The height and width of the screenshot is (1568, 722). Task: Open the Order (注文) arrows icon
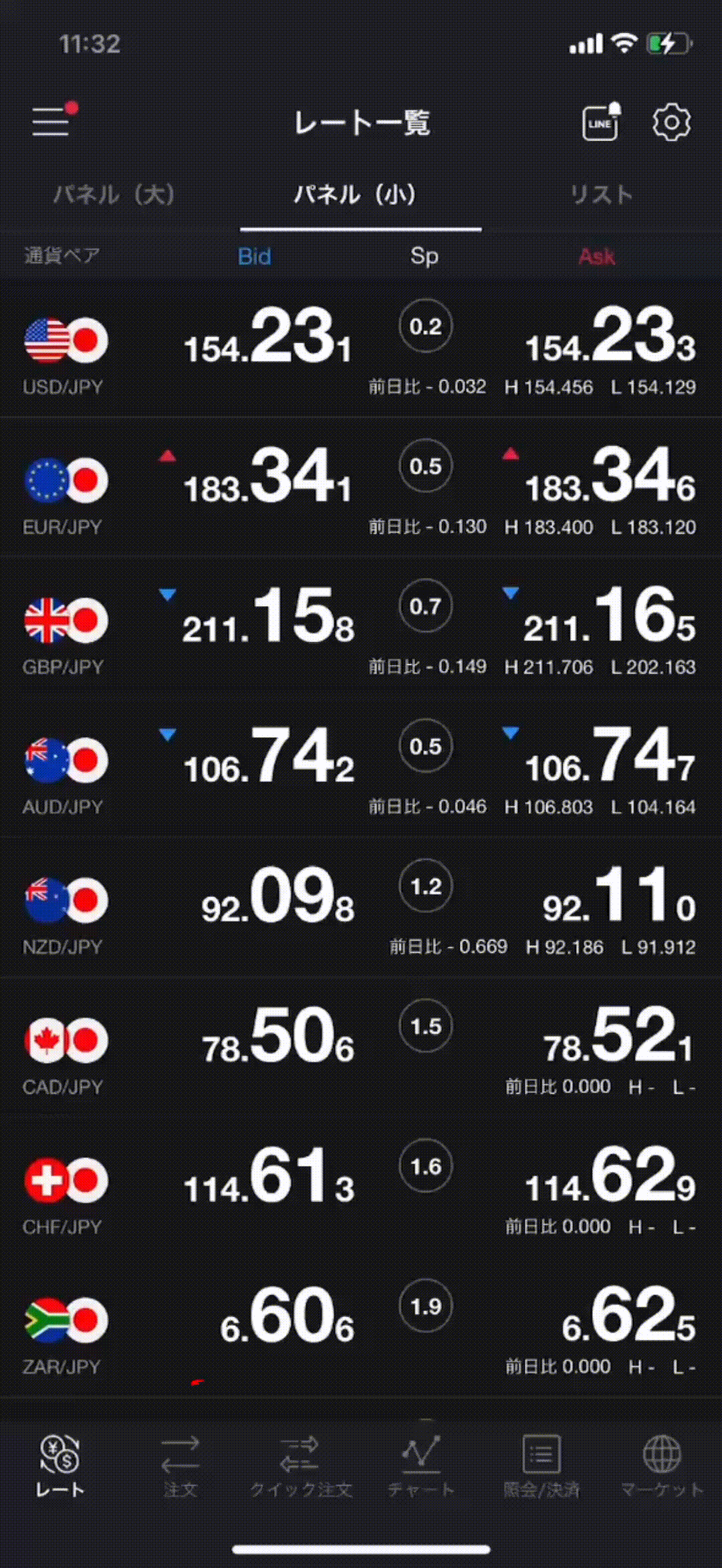[x=180, y=1465]
